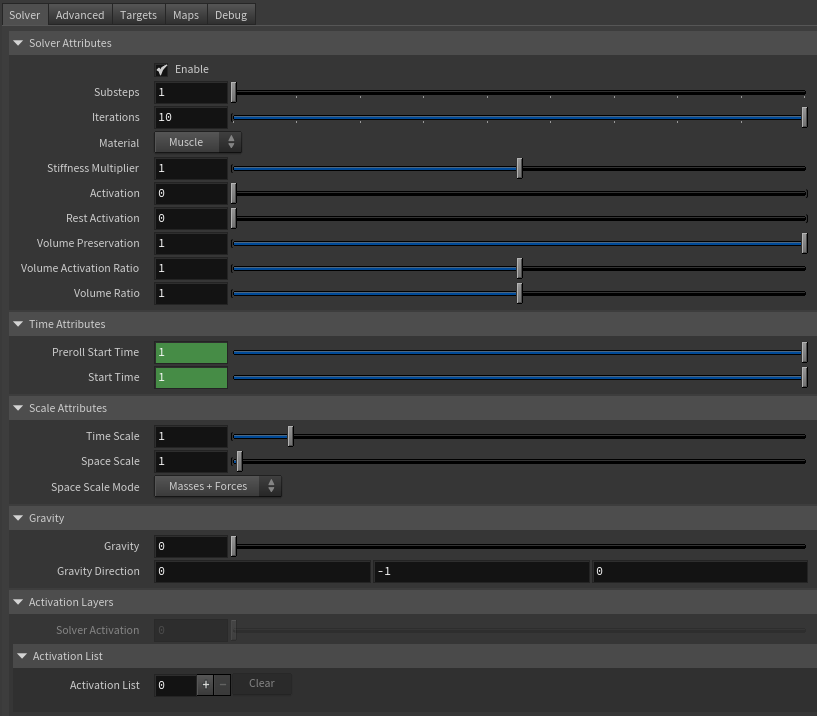Select the Targets tab
Screen dimensions: 817x716
point(138,15)
